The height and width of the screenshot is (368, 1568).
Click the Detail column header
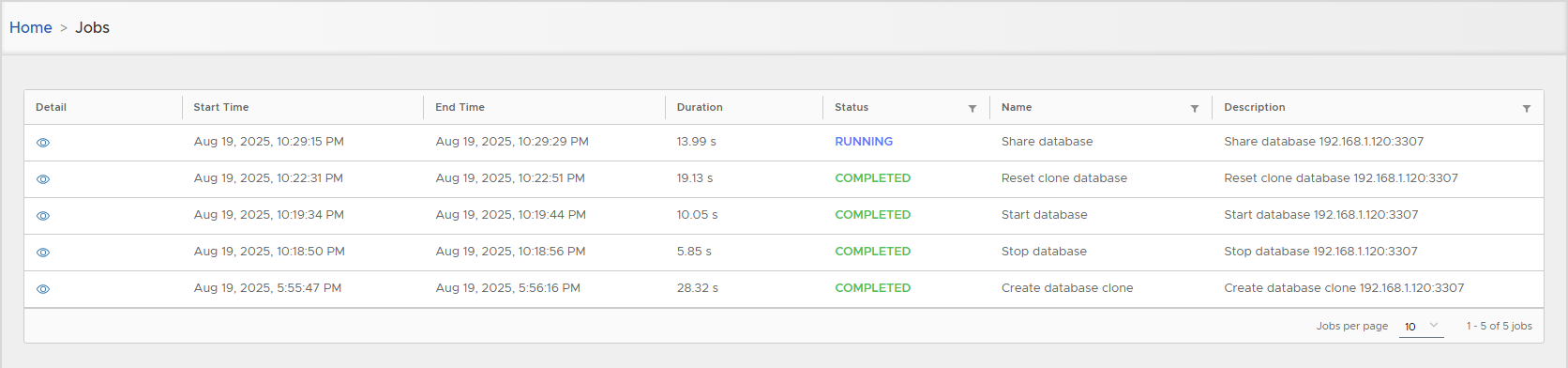tap(51, 107)
